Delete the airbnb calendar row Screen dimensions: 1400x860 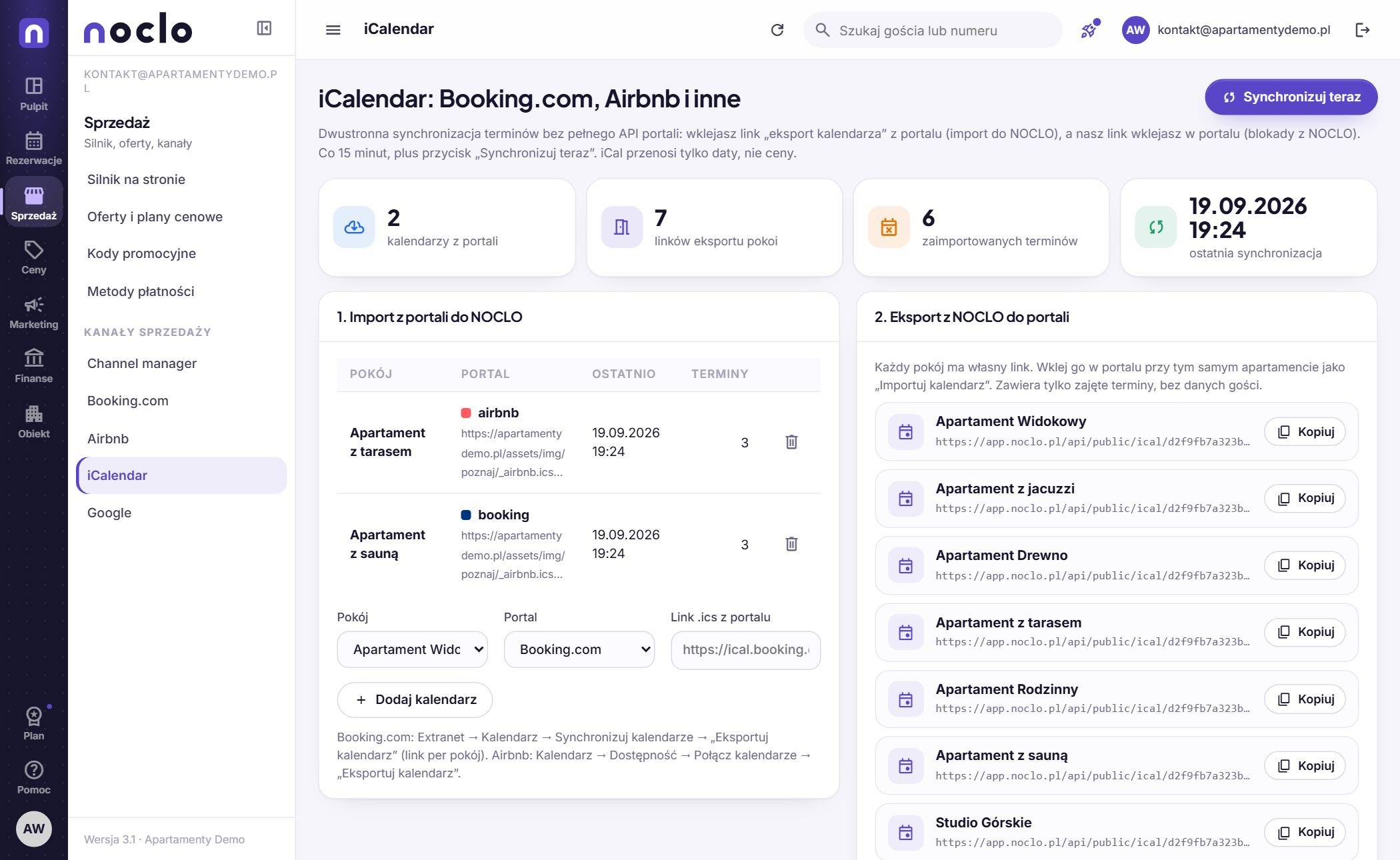[x=791, y=442]
